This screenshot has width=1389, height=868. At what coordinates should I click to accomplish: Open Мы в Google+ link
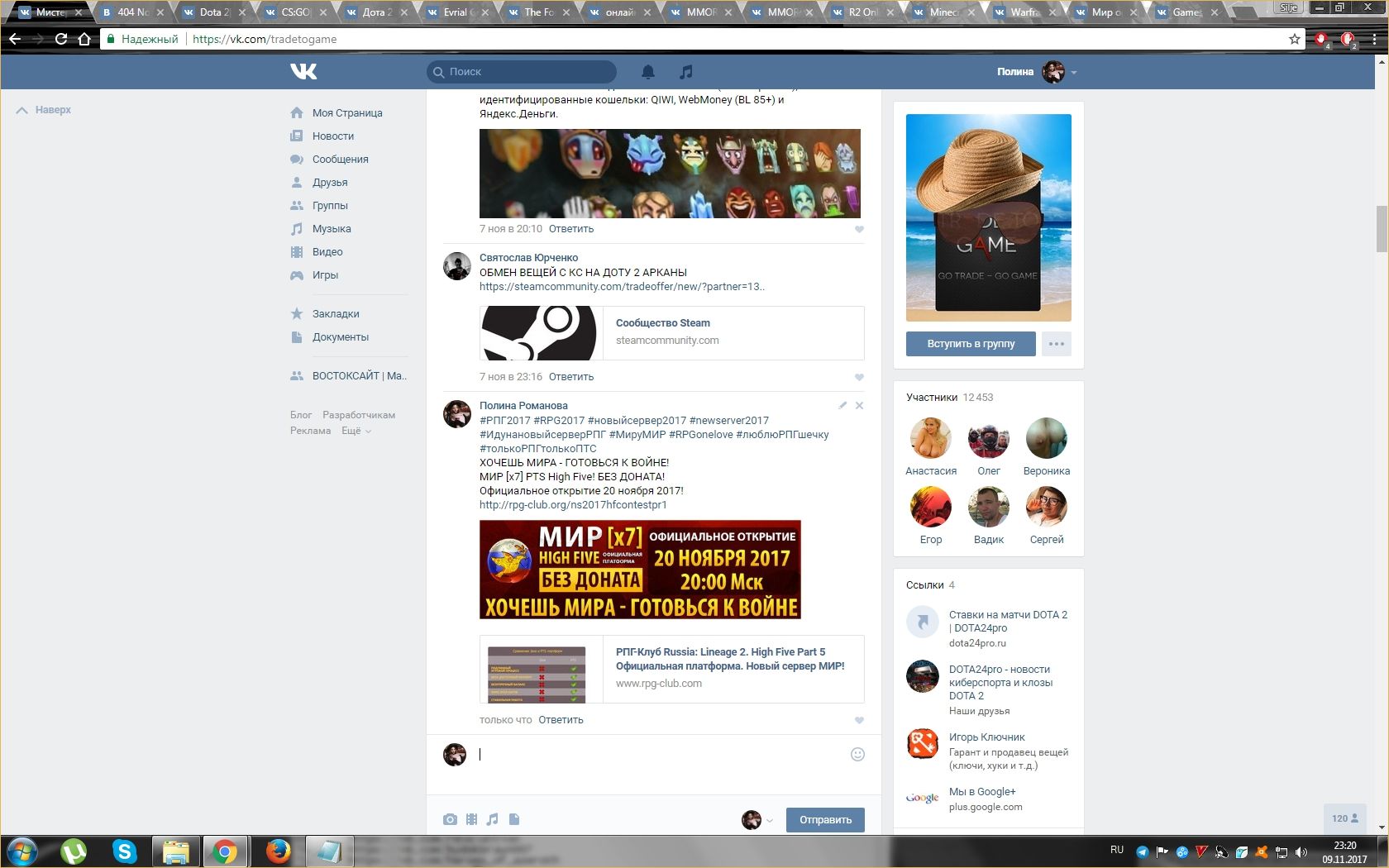tap(982, 792)
